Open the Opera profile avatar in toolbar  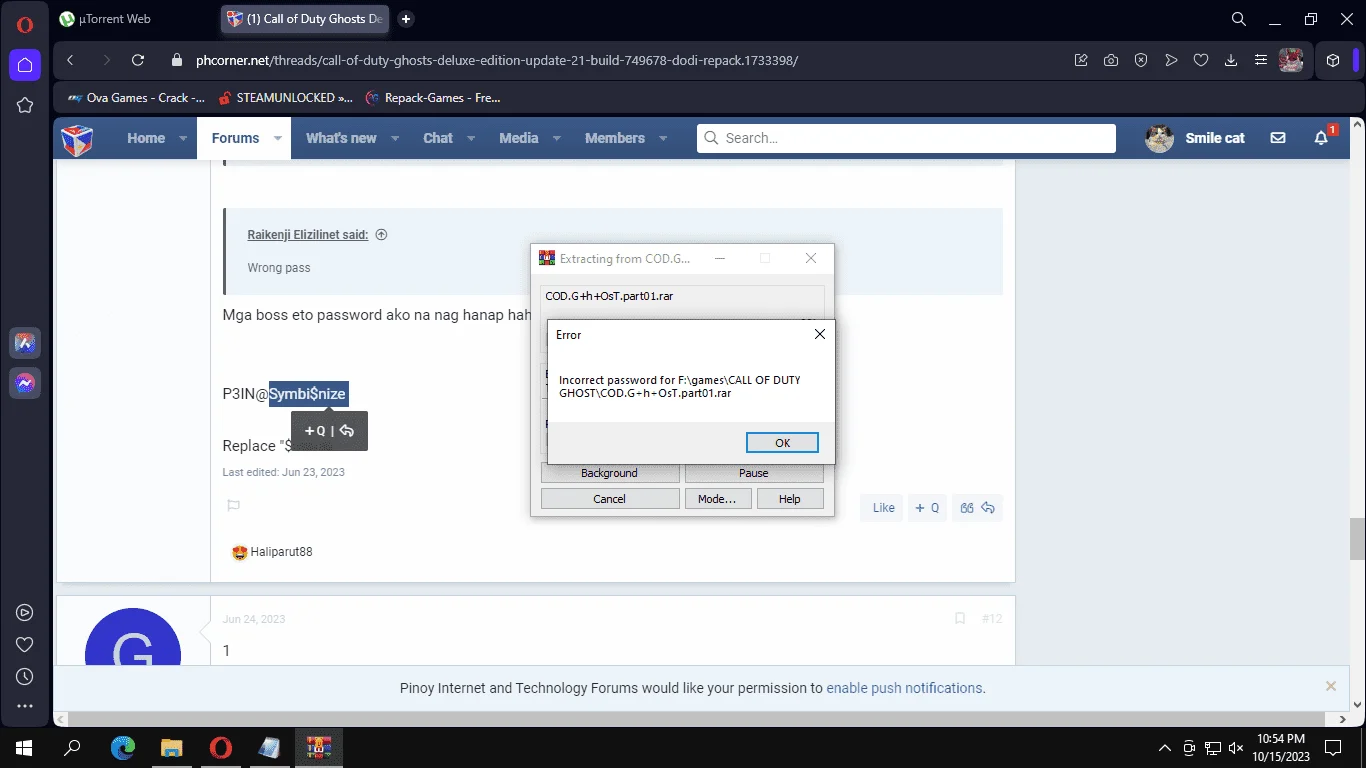click(1291, 60)
